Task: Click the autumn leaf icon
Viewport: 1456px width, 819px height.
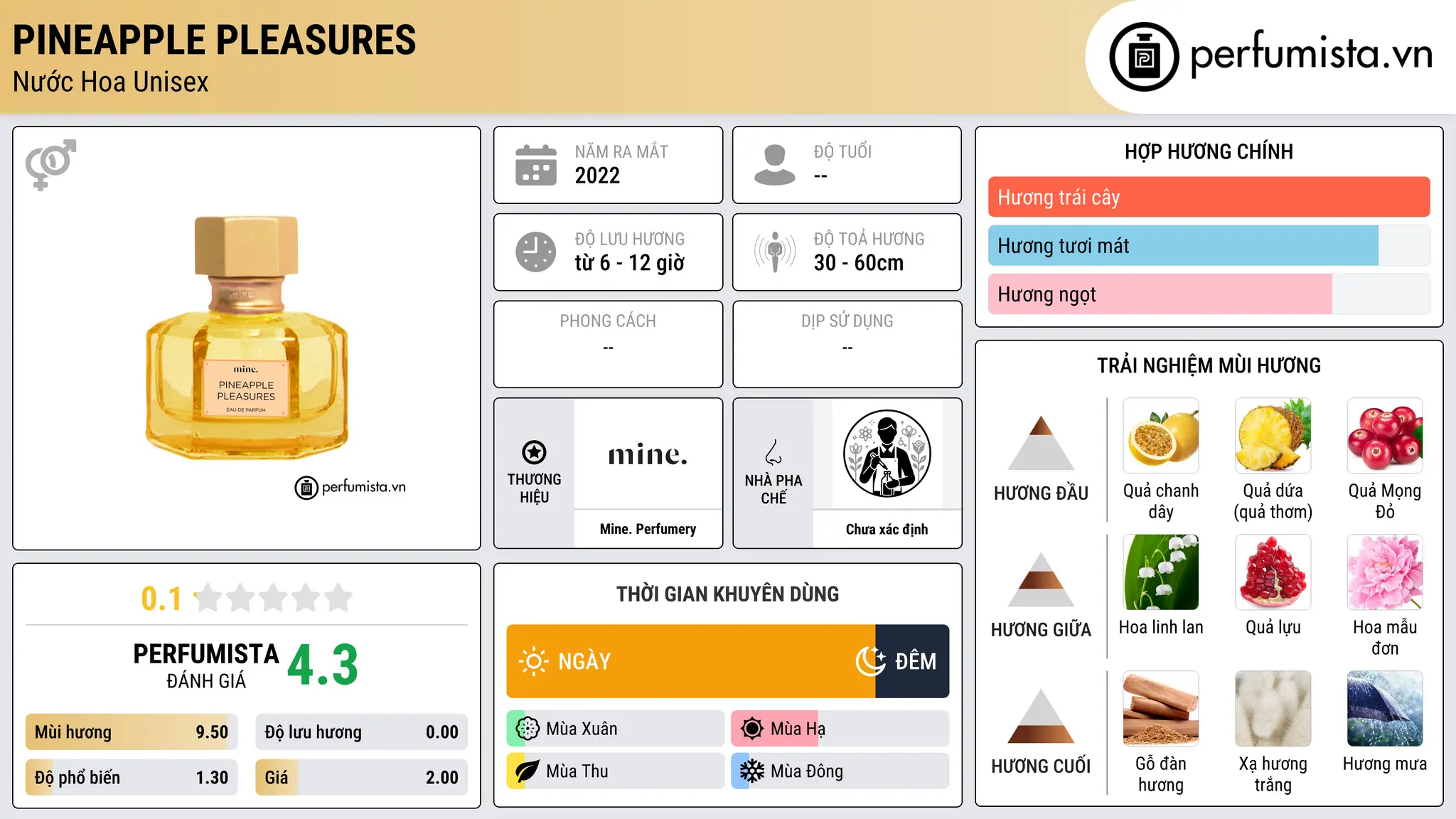Action: (x=528, y=771)
